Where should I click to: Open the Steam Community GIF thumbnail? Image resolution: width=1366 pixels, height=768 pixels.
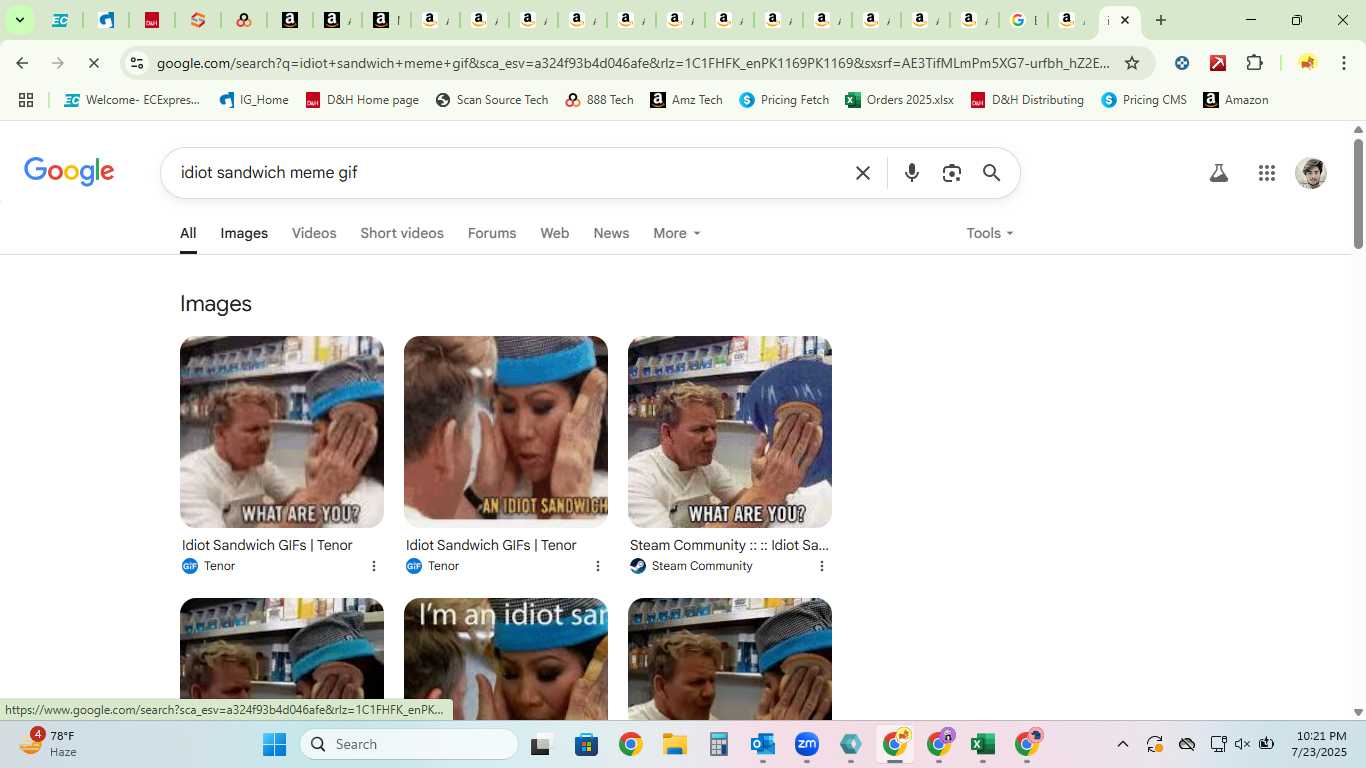[730, 432]
